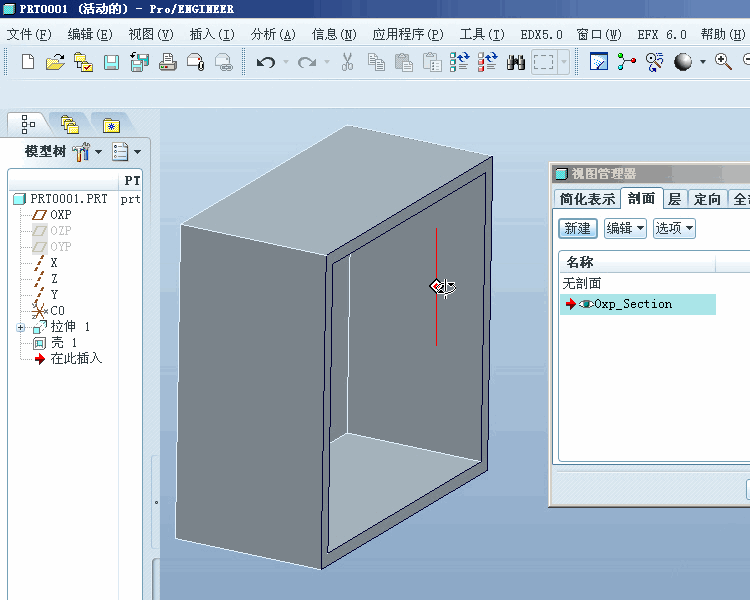This screenshot has height=600, width=750.
Task: Click the copy icon in toolbar
Action: tap(376, 62)
